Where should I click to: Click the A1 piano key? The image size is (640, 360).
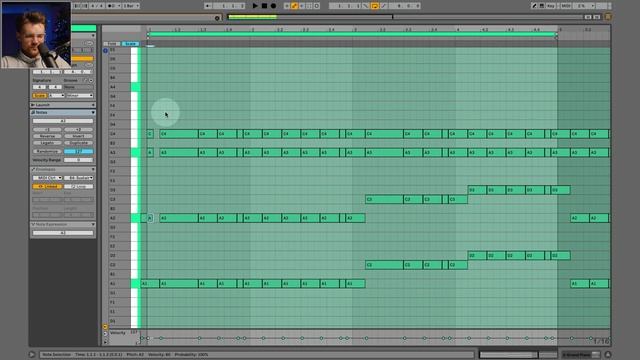[135, 284]
